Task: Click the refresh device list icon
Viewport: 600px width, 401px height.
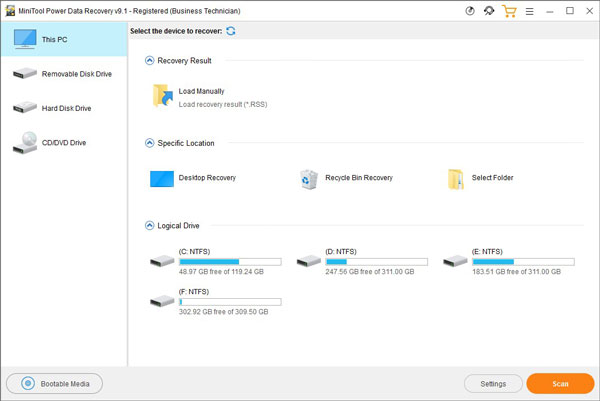Action: (x=232, y=32)
